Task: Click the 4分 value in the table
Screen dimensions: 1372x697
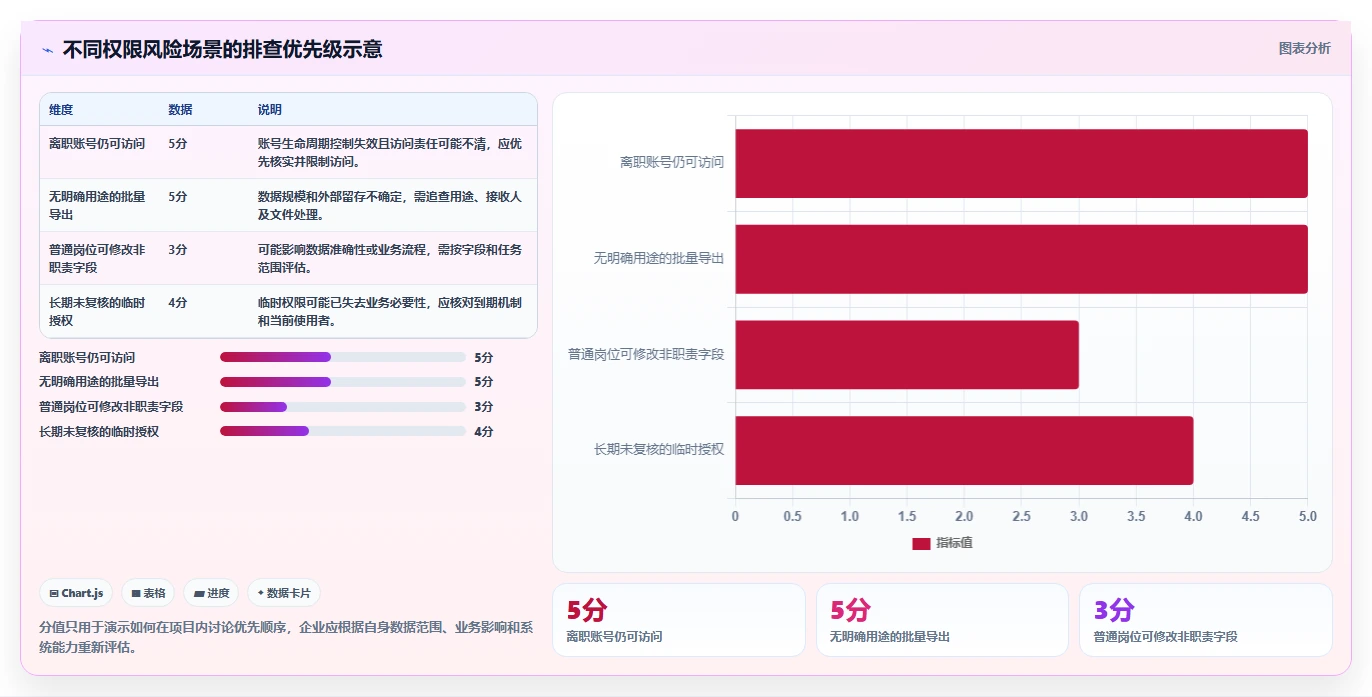Action: point(178,303)
